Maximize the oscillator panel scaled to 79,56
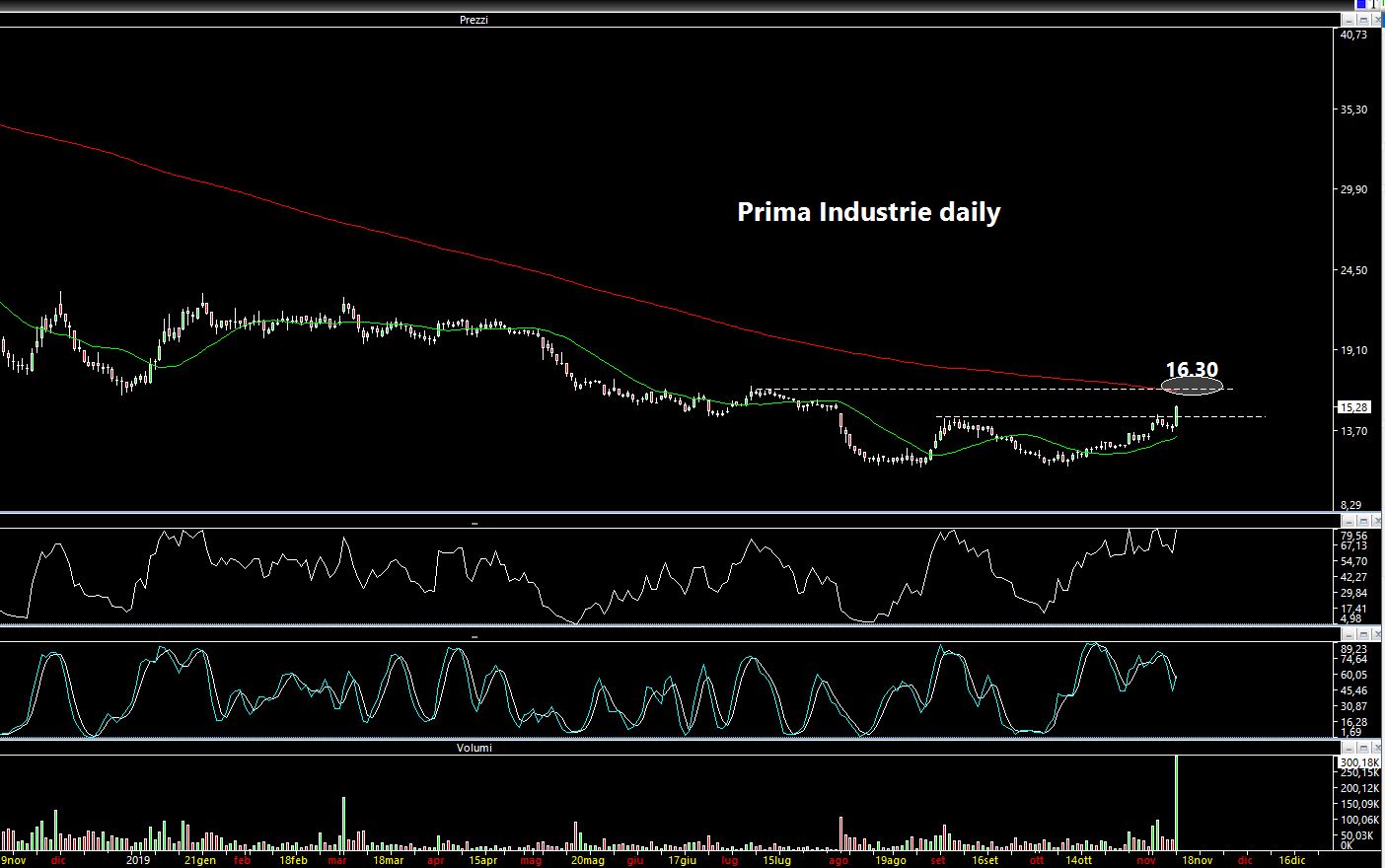This screenshot has height=868, width=1385. point(1362,520)
